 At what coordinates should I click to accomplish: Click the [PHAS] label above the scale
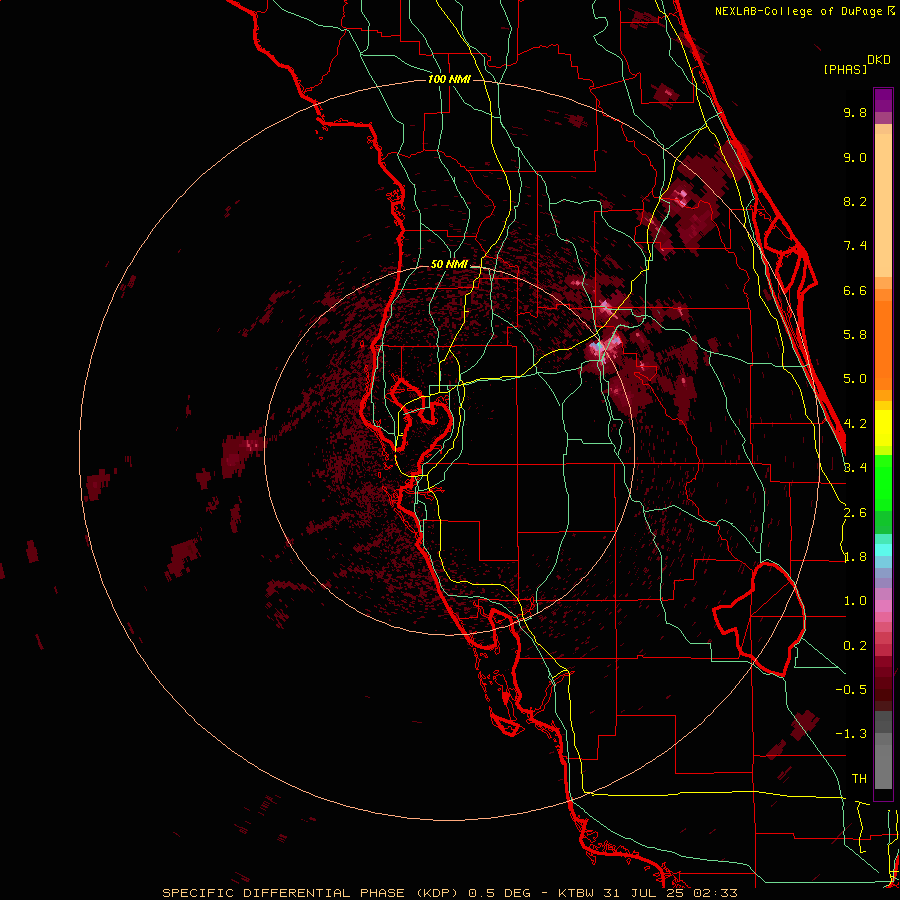pyautogui.click(x=845, y=70)
